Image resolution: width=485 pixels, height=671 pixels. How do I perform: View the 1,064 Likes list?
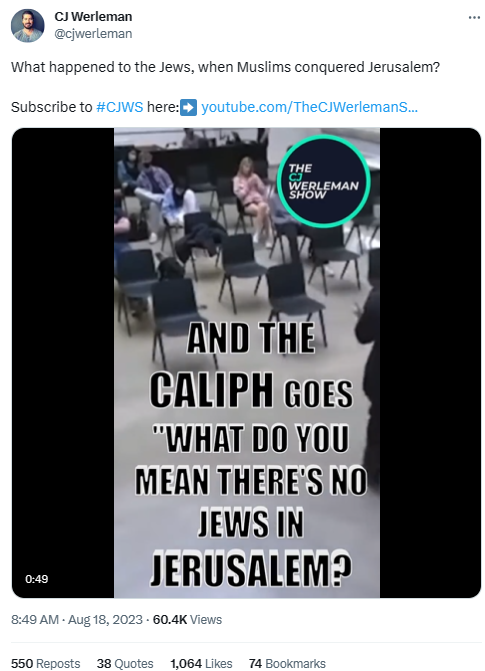click(x=201, y=663)
